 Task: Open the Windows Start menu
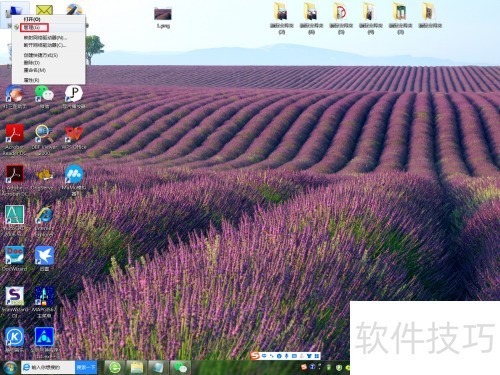[x=10, y=368]
